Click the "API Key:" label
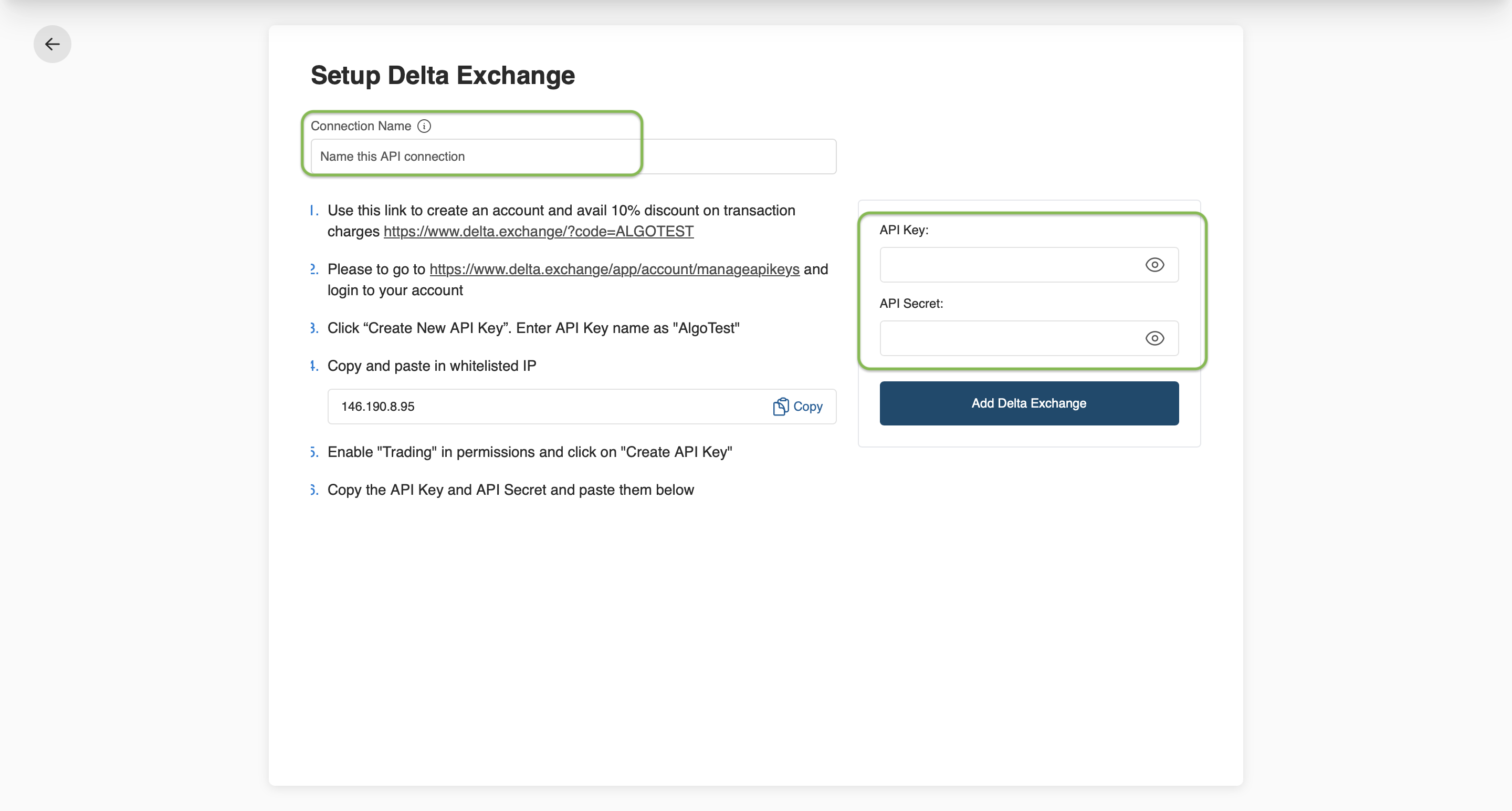 pyautogui.click(x=904, y=230)
